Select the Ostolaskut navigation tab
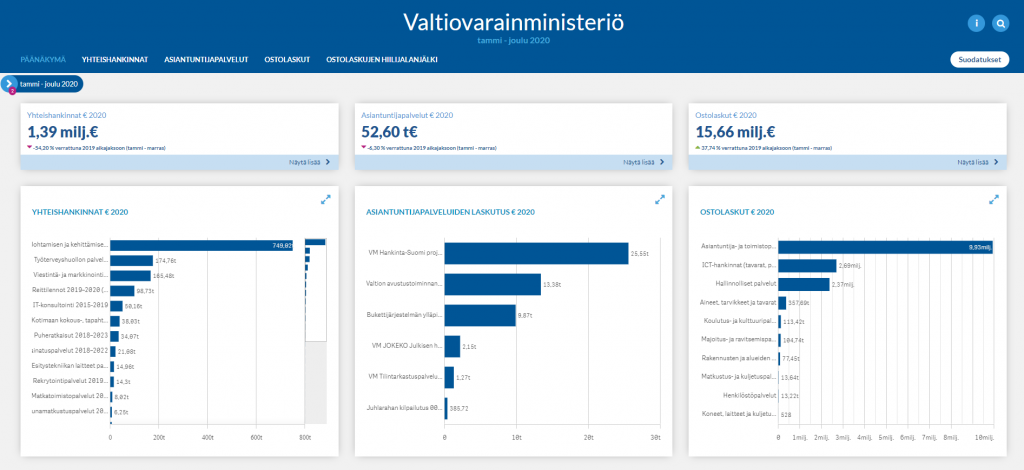This screenshot has height=470, width=1024. (x=287, y=60)
